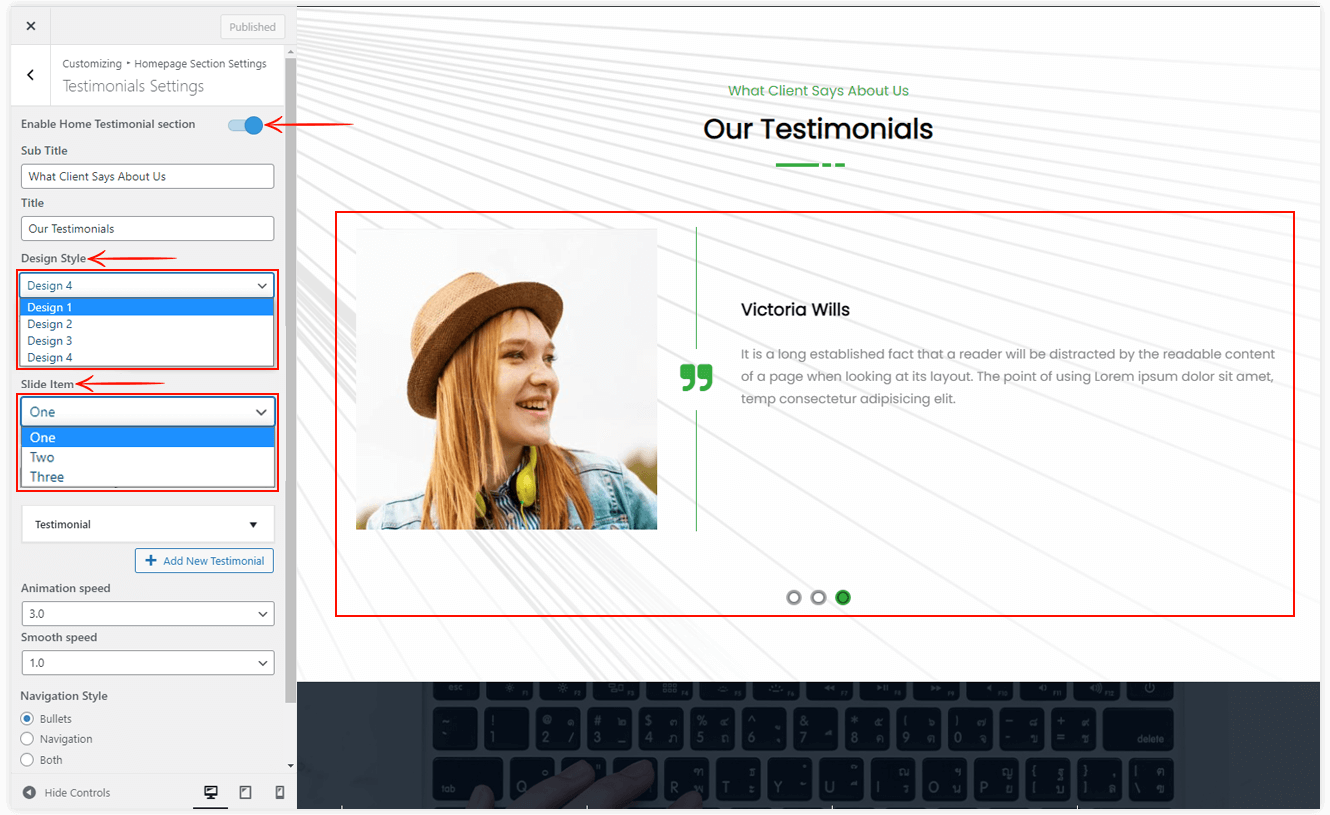The height and width of the screenshot is (815, 1330).
Task: Choose the Navigation radio option
Action: pos(28,739)
